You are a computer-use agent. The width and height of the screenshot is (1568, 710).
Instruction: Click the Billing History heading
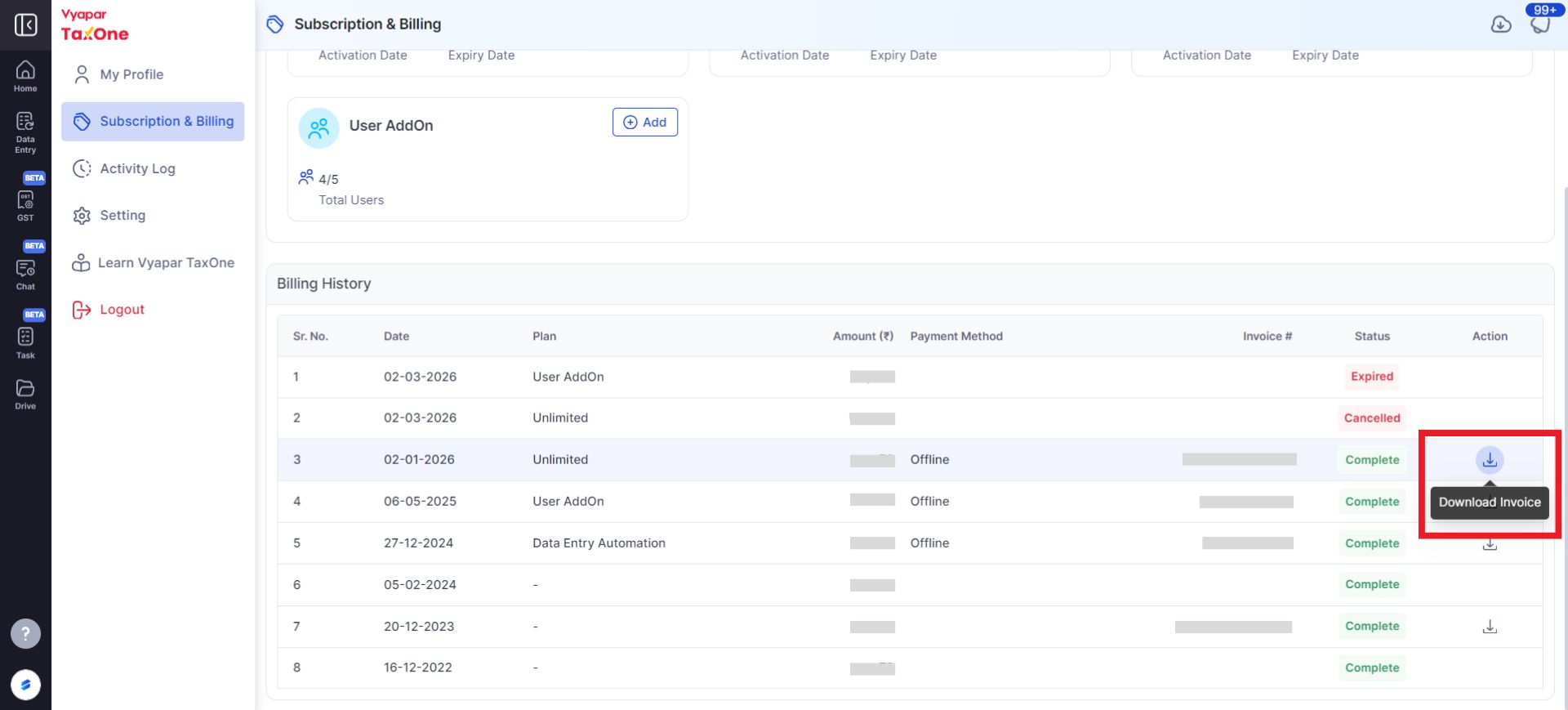(323, 284)
